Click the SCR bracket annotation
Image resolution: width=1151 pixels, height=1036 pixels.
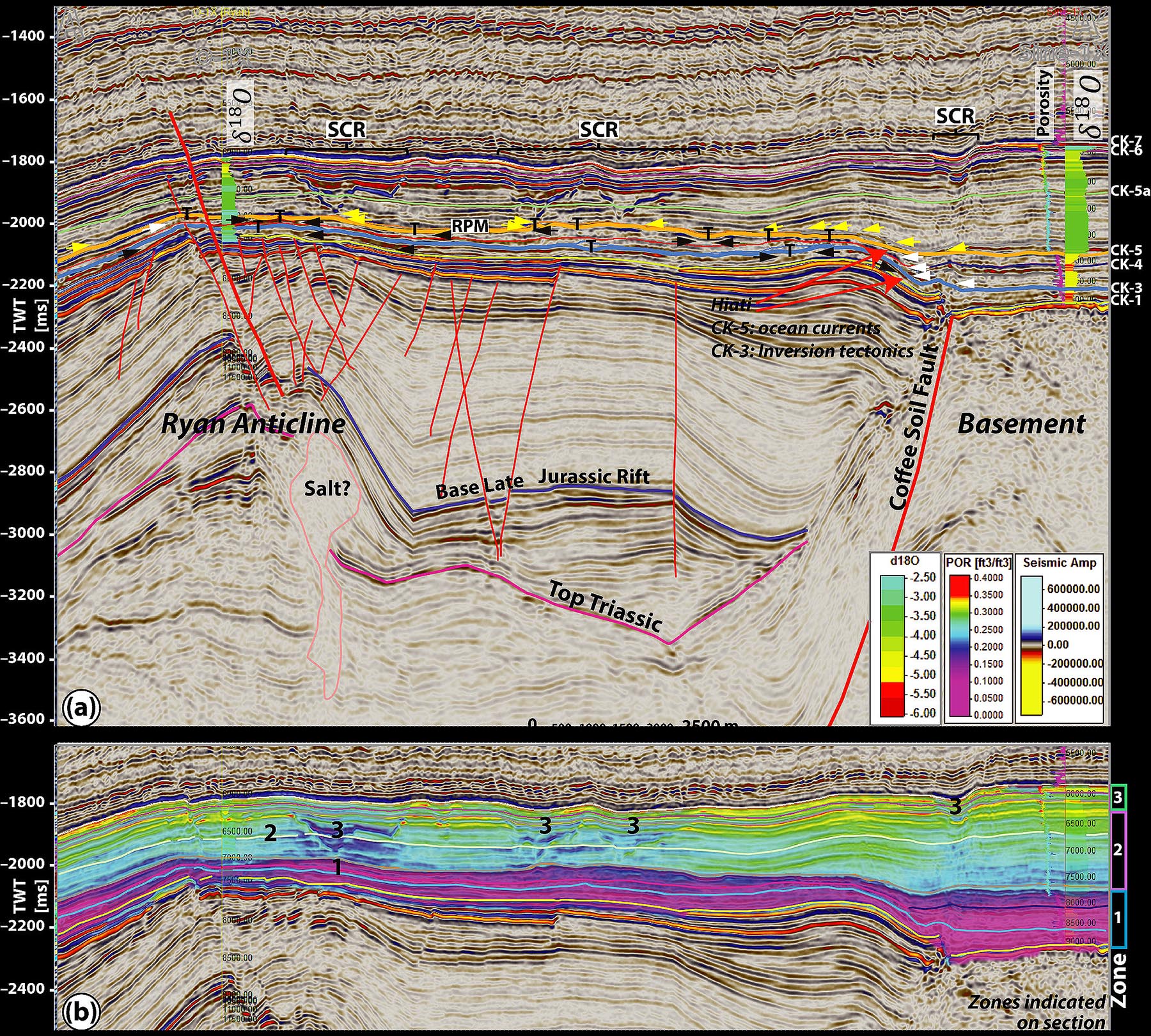(x=346, y=130)
